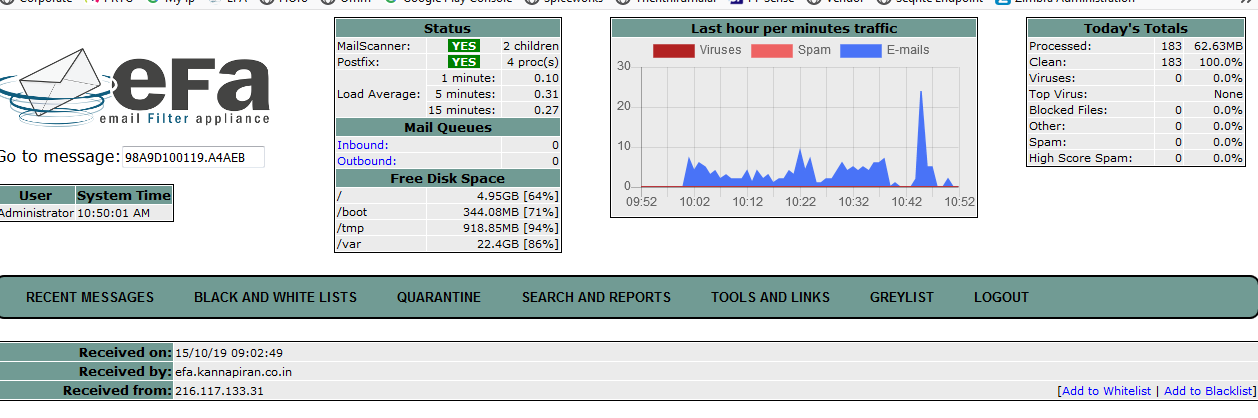1258x418 pixels.
Task: Select the host efa.kannapiran.co.in
Action: pyautogui.click(x=234, y=372)
